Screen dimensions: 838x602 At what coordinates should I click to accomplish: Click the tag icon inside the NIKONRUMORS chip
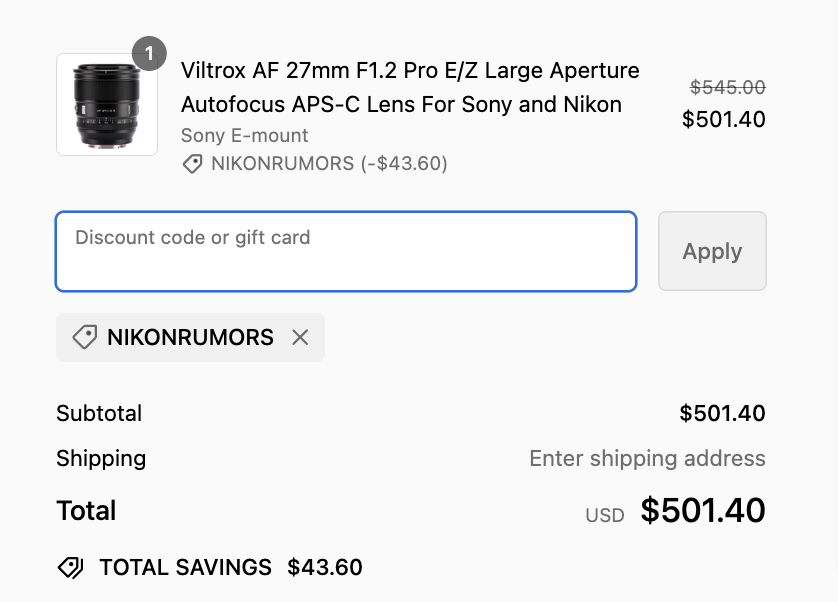pos(85,338)
